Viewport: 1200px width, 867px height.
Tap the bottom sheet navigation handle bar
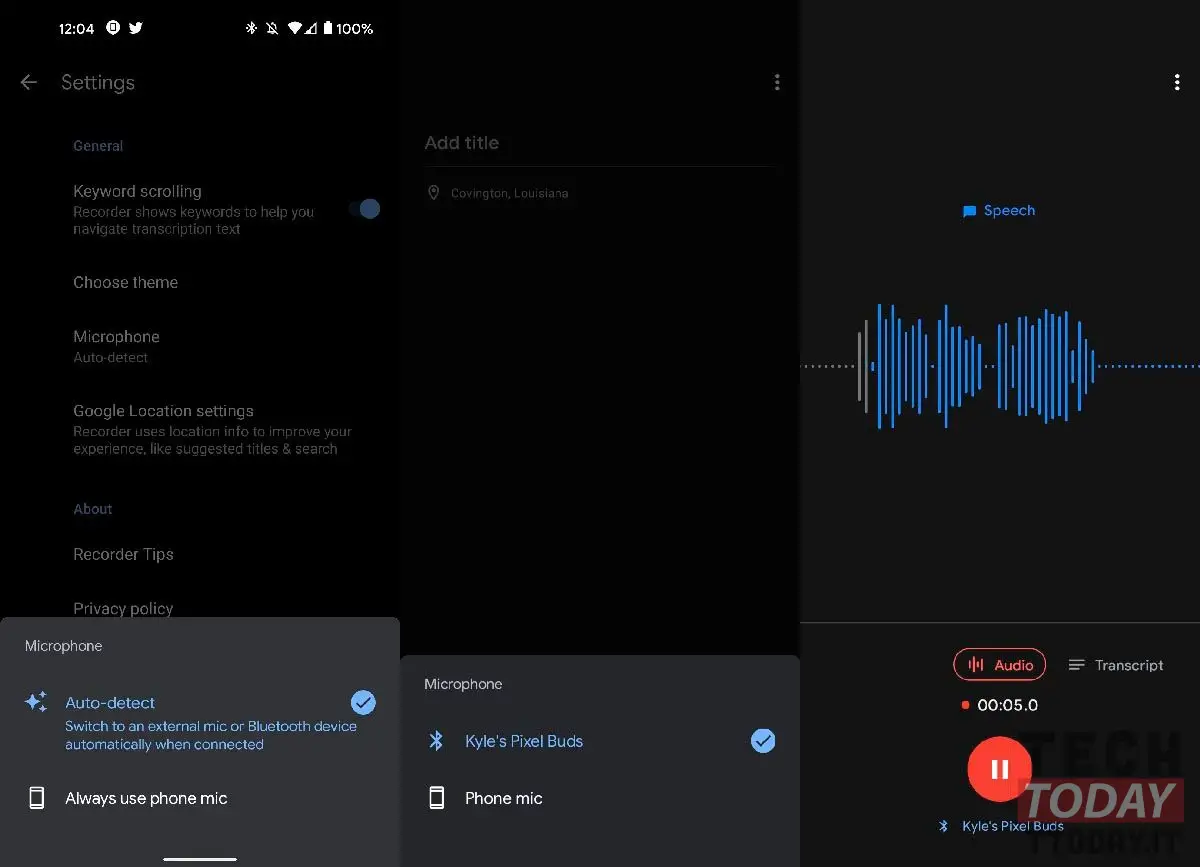[x=200, y=858]
